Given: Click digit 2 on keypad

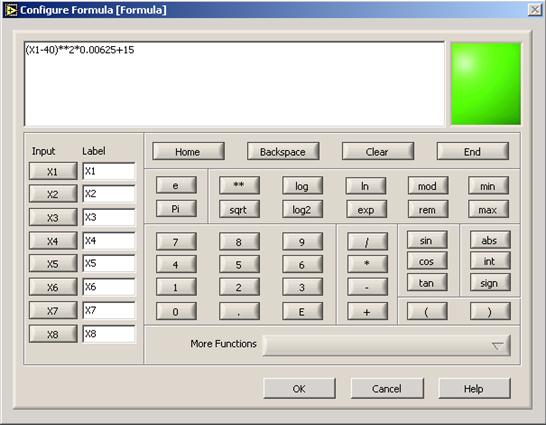Looking at the screenshot, I should pos(239,287).
